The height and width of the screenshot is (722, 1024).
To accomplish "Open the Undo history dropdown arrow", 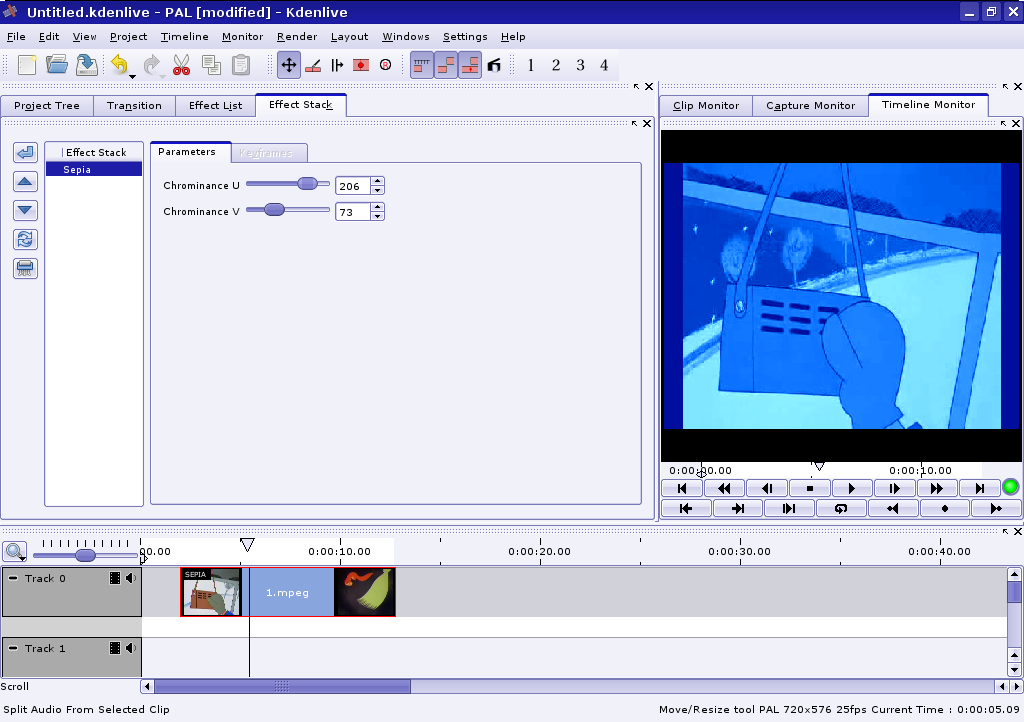I will tap(132, 76).
